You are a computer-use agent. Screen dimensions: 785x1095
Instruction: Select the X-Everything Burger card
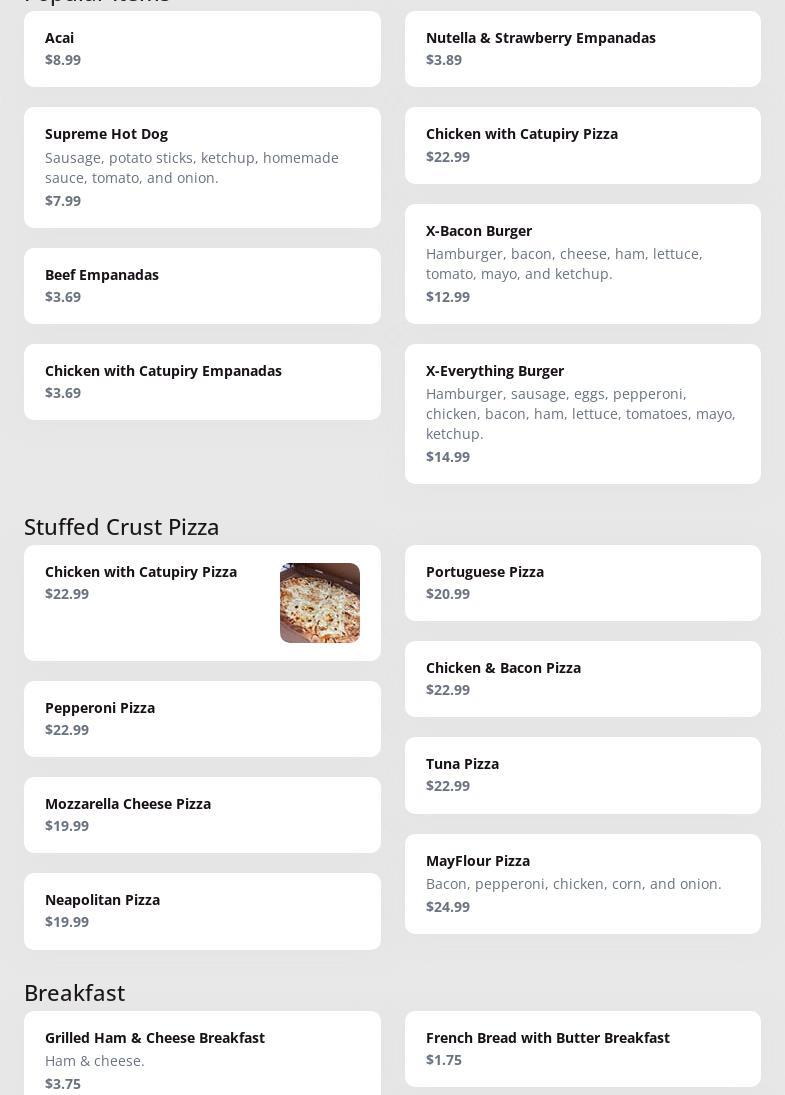point(582,413)
